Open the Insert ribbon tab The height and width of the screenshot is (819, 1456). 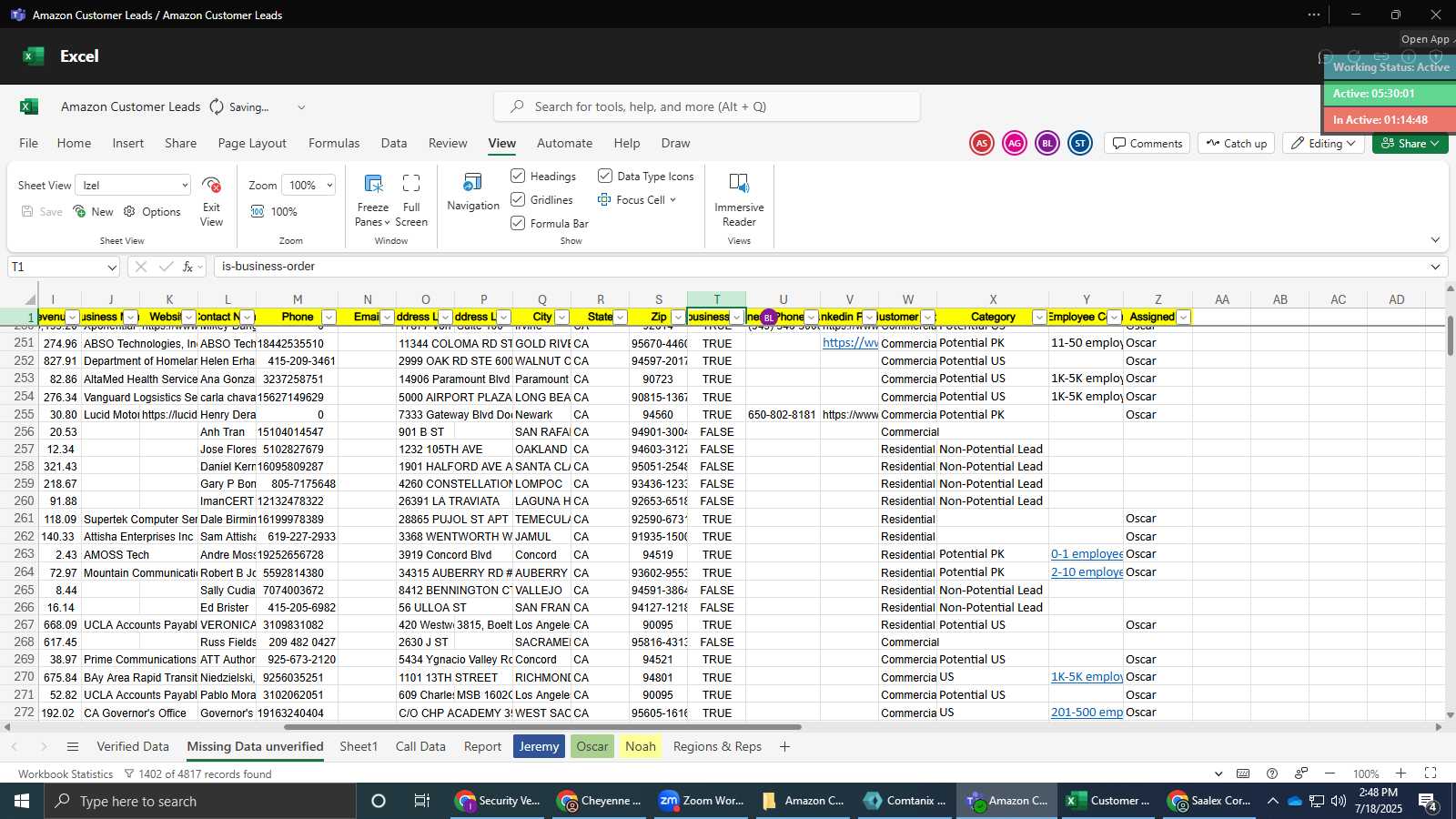coord(128,143)
